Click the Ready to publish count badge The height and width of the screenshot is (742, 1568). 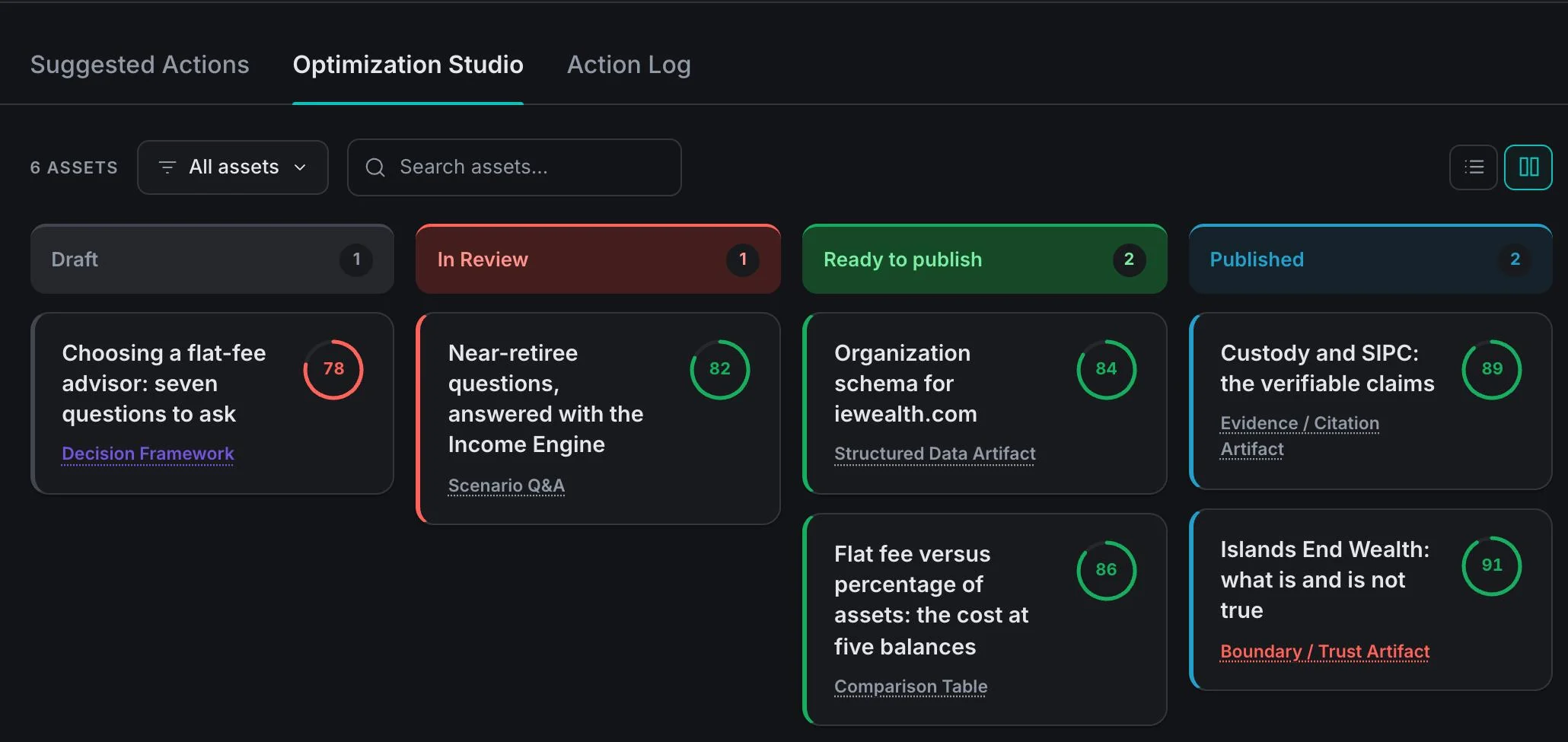[x=1129, y=260]
